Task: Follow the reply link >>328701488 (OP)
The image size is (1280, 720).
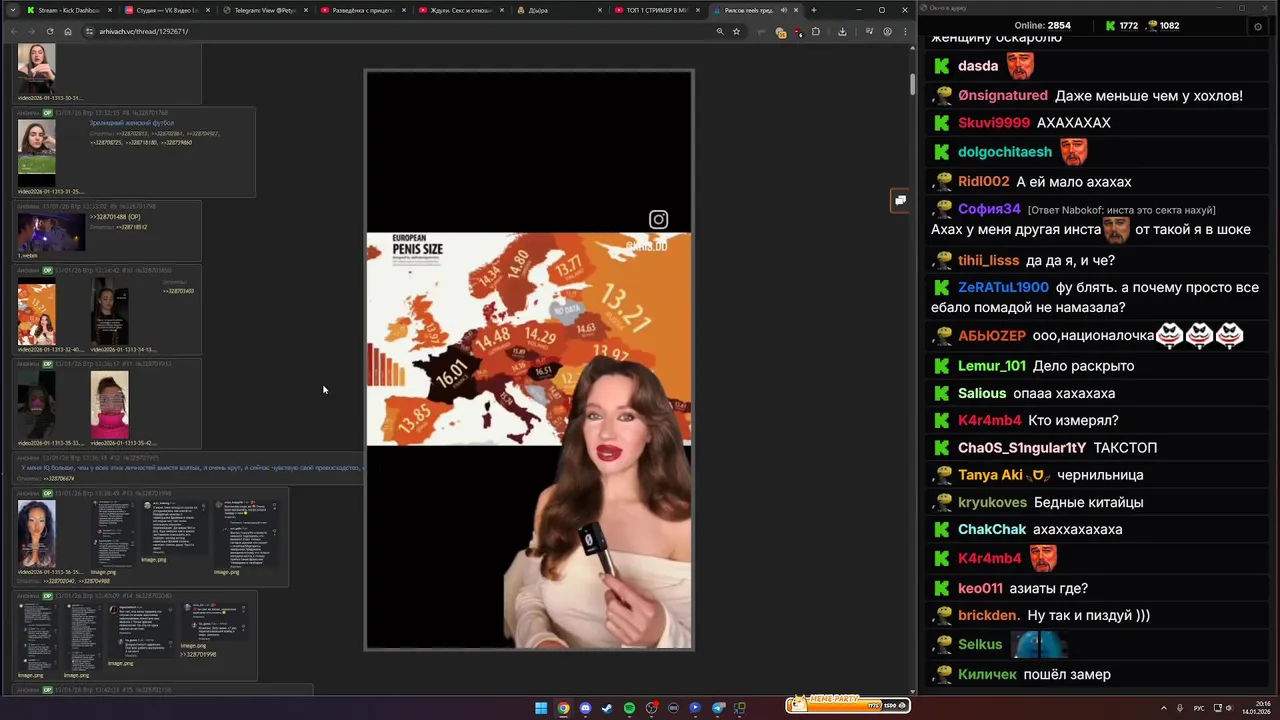Action: click(115, 217)
